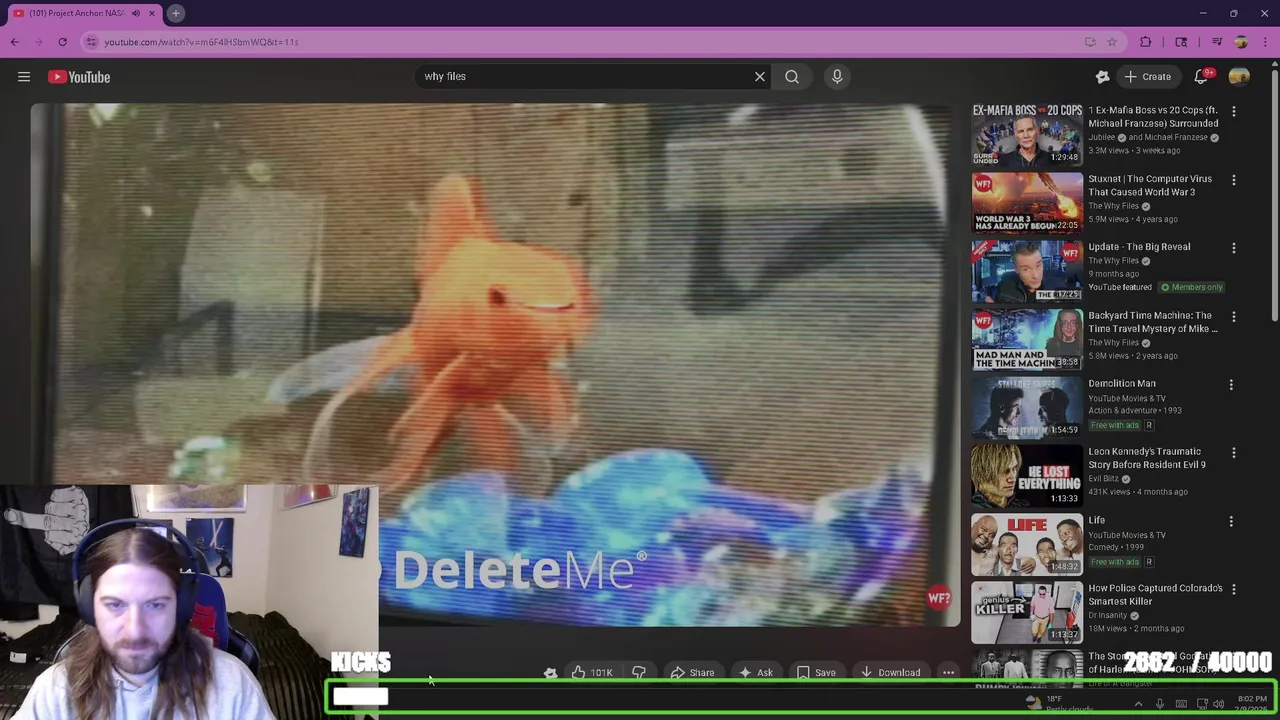Viewport: 1280px width, 720px height.
Task: Open options for Life movie
Action: pyautogui.click(x=1233, y=522)
